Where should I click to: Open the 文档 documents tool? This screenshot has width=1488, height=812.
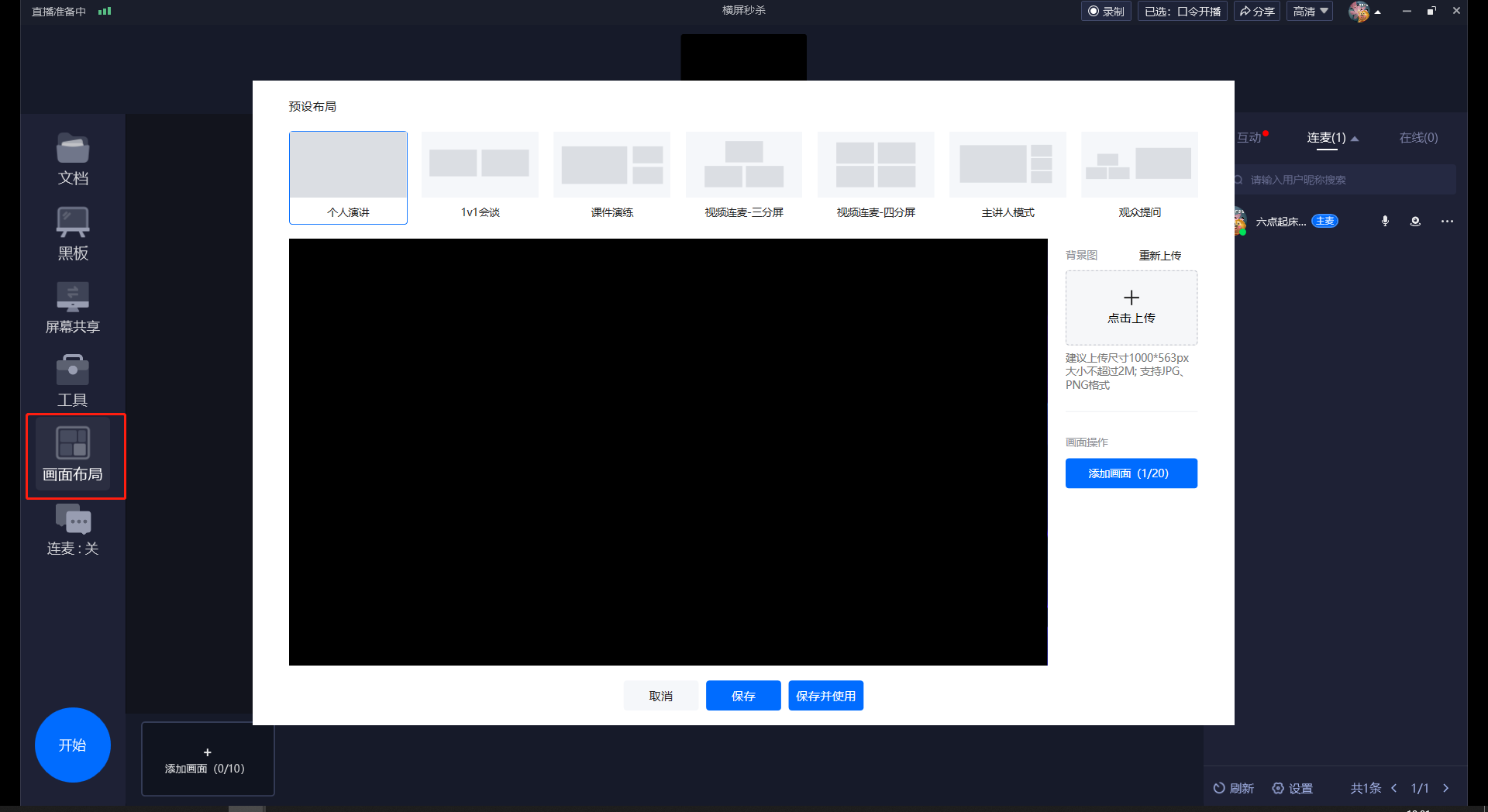click(x=73, y=160)
